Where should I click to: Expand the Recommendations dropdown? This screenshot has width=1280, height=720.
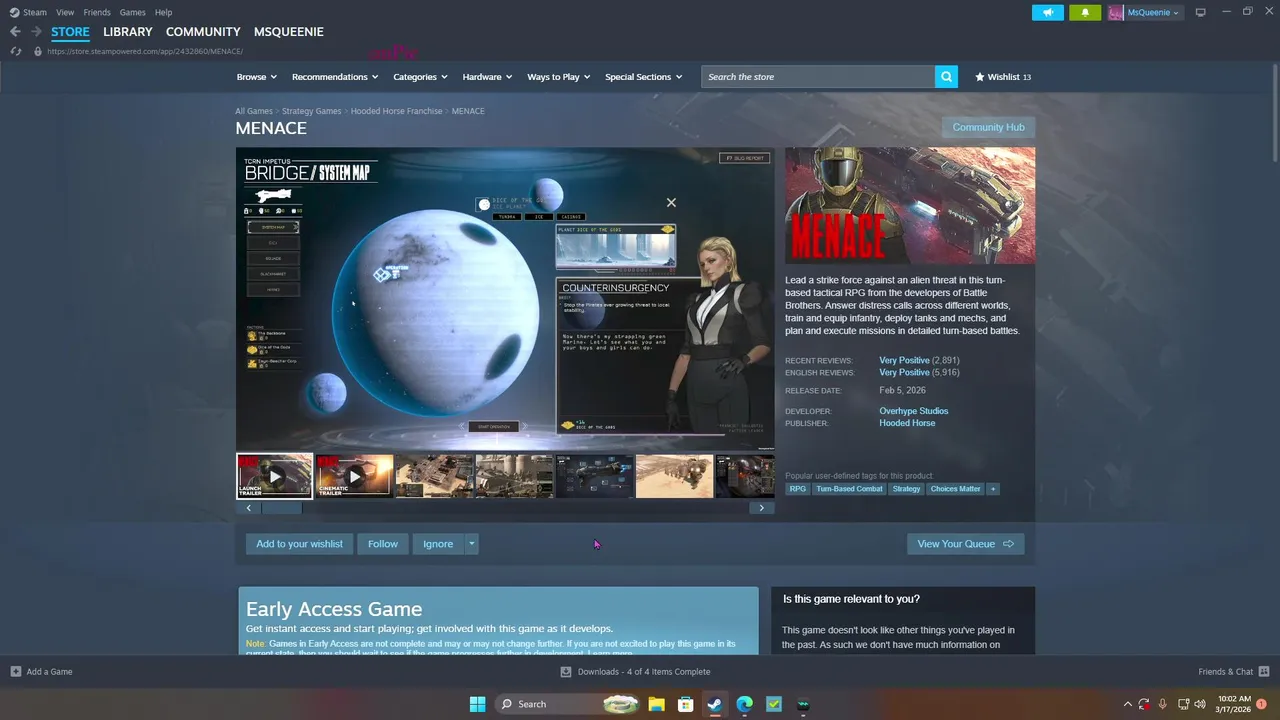(x=335, y=77)
